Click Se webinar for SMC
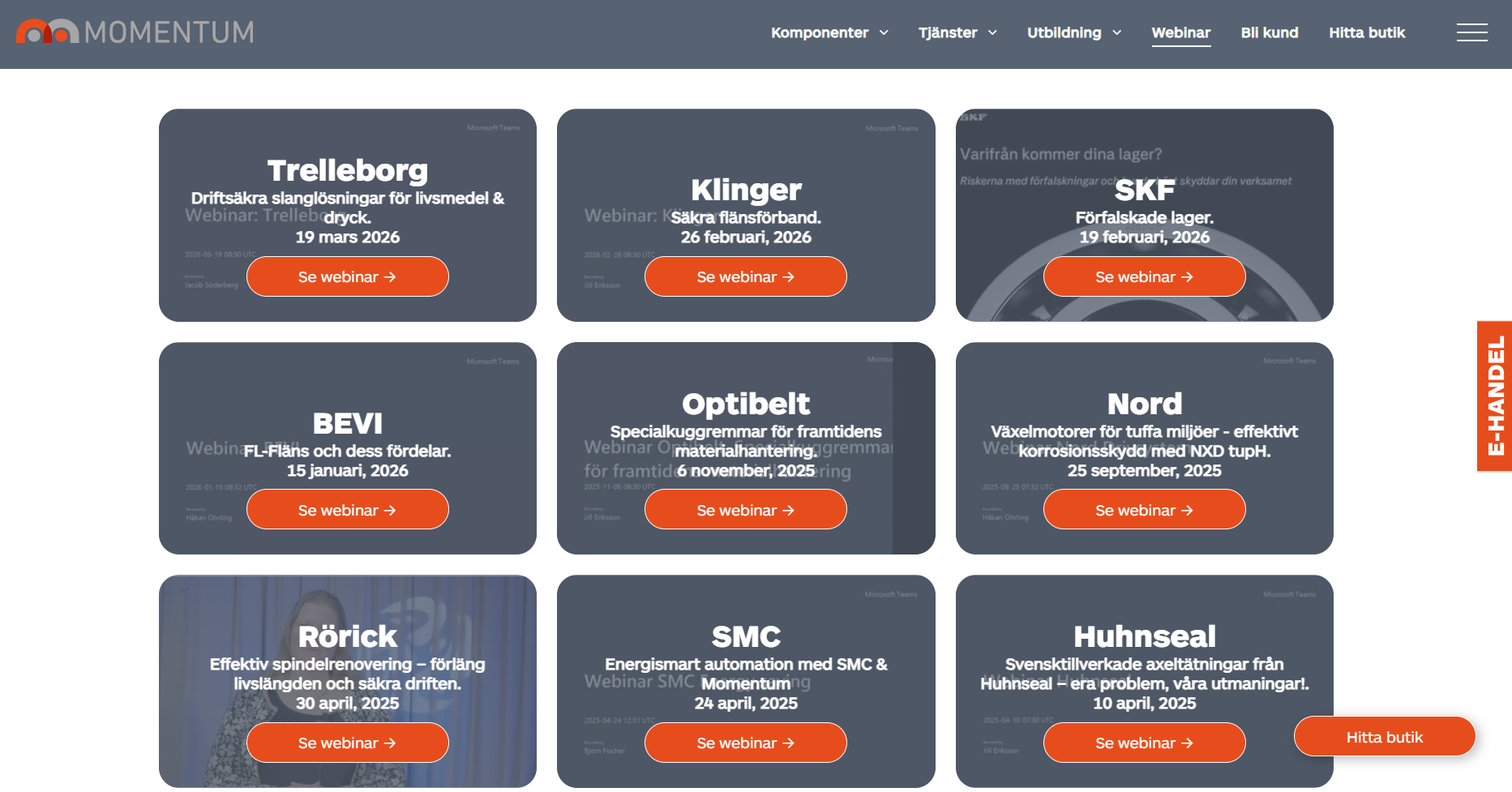Viewport: 1512px width, 792px height. click(x=745, y=743)
